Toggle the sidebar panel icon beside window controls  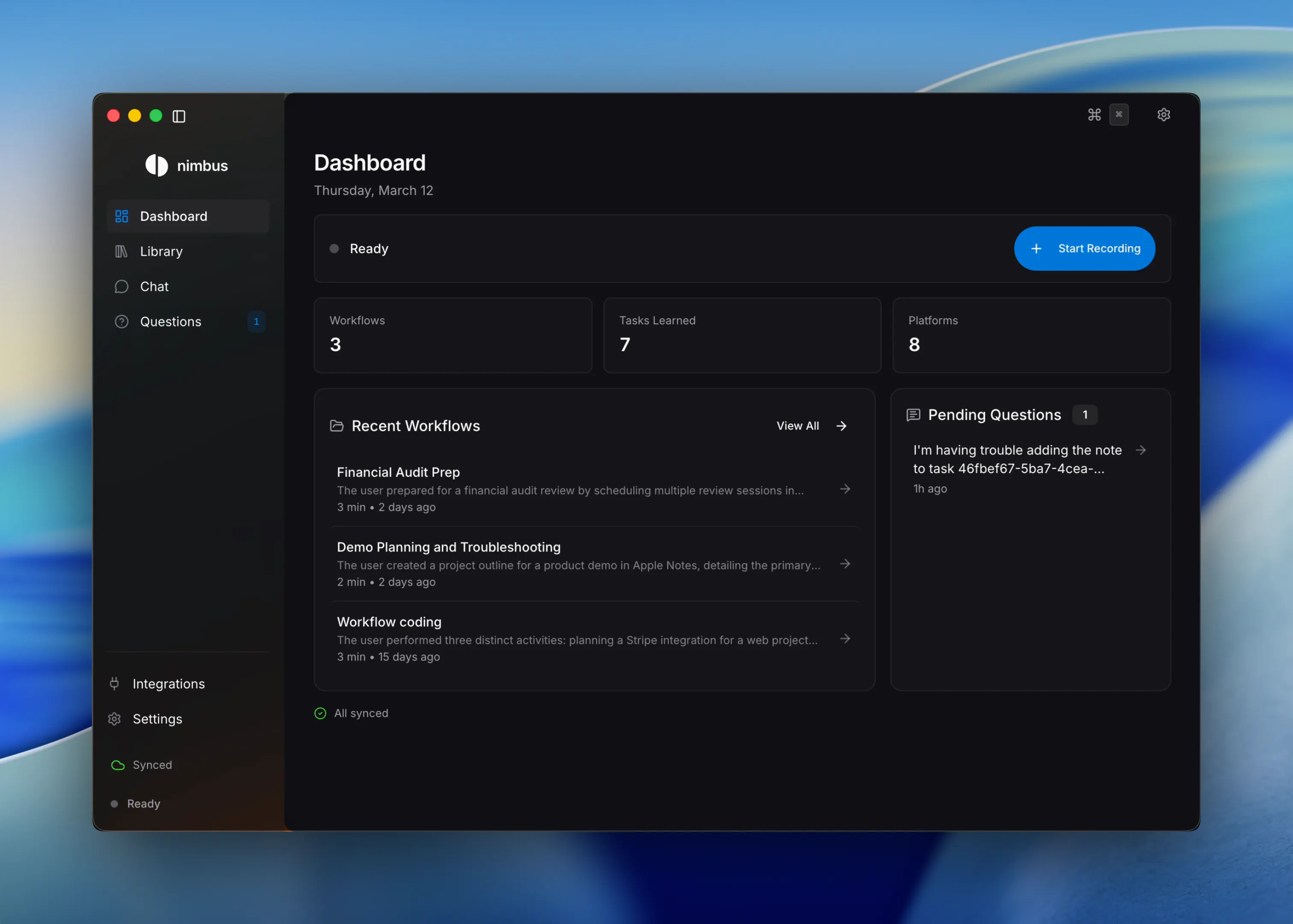[x=179, y=116]
